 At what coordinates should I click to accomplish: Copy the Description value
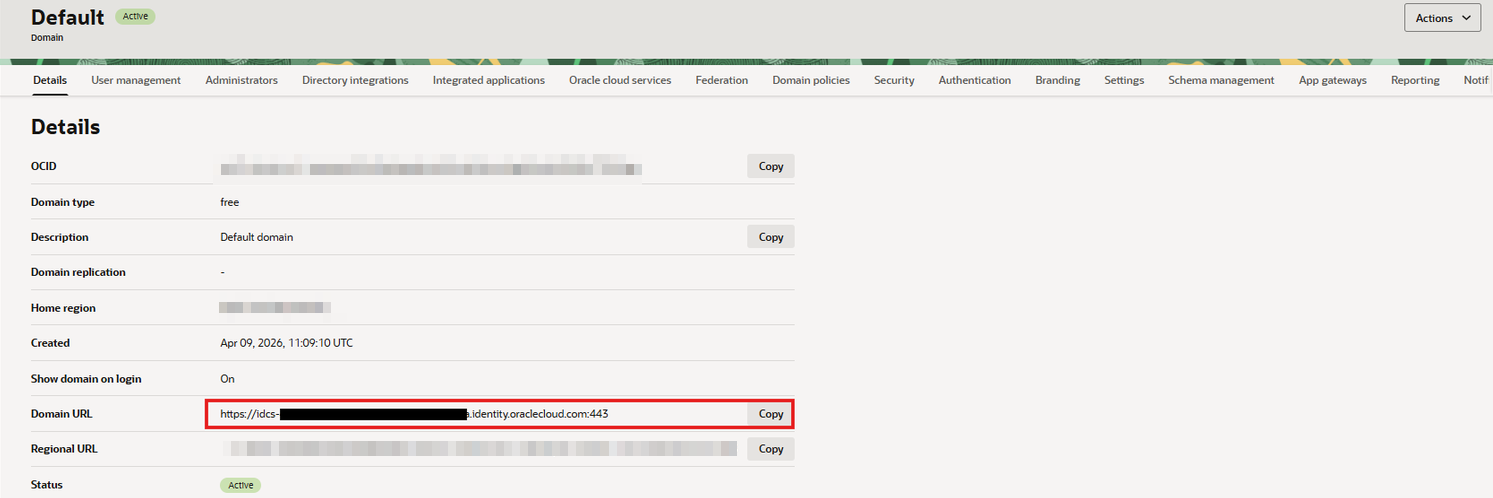771,237
